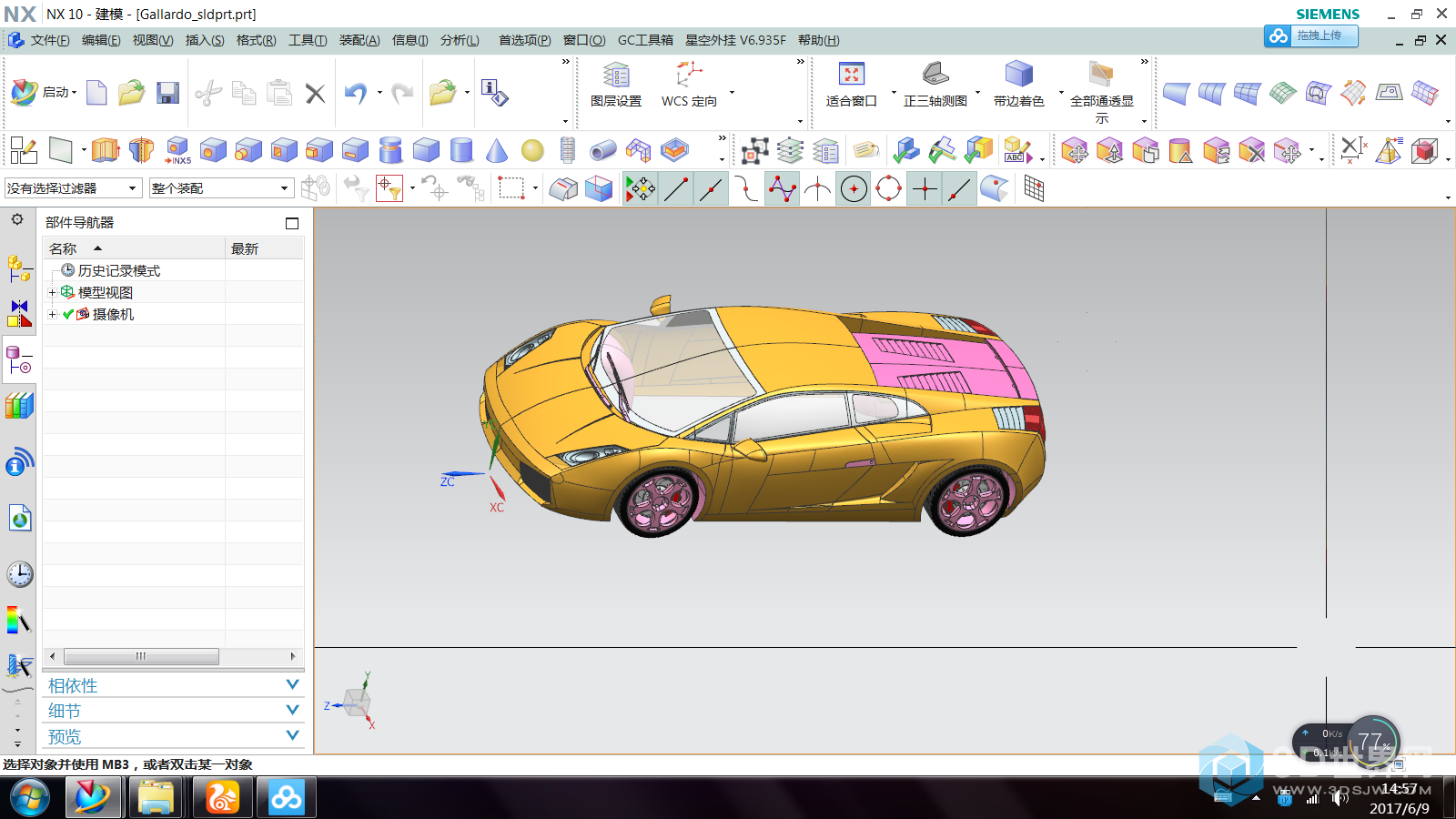
Task: Open the History clock sidebar tab
Action: click(19, 573)
